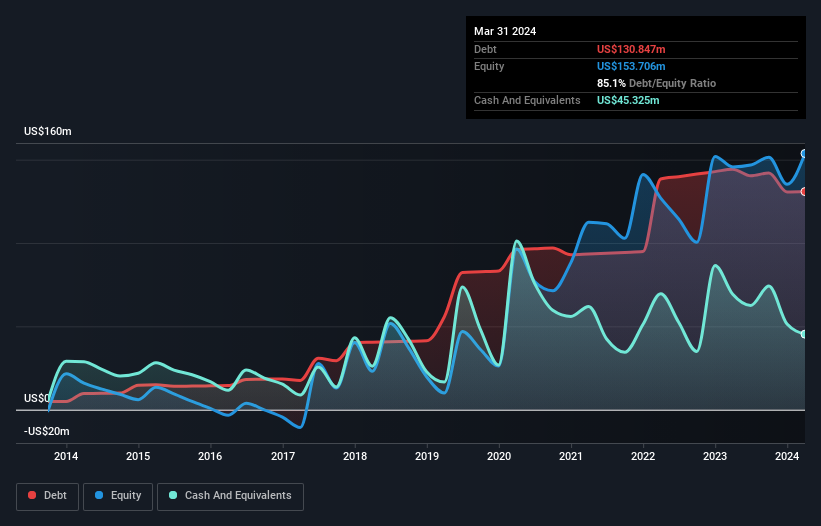Image resolution: width=821 pixels, height=526 pixels.
Task: Click the Debt row label in tooltip
Action: pos(485,49)
